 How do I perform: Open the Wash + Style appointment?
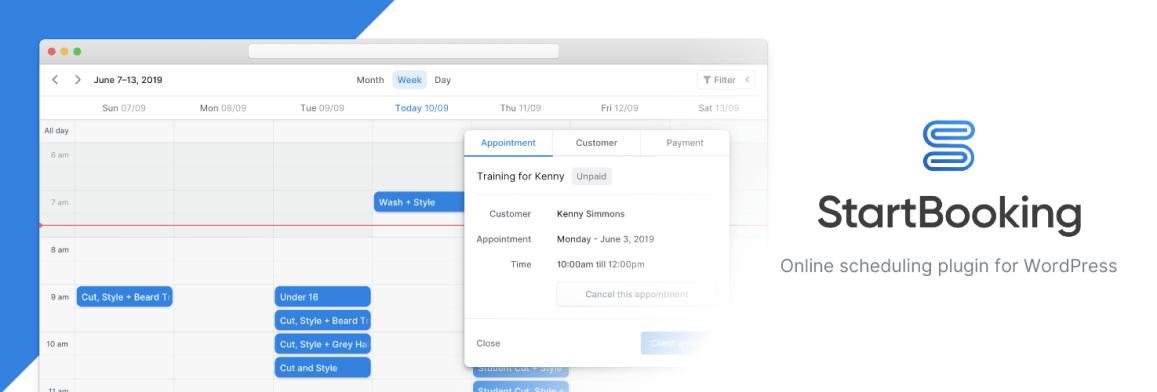tap(419, 202)
